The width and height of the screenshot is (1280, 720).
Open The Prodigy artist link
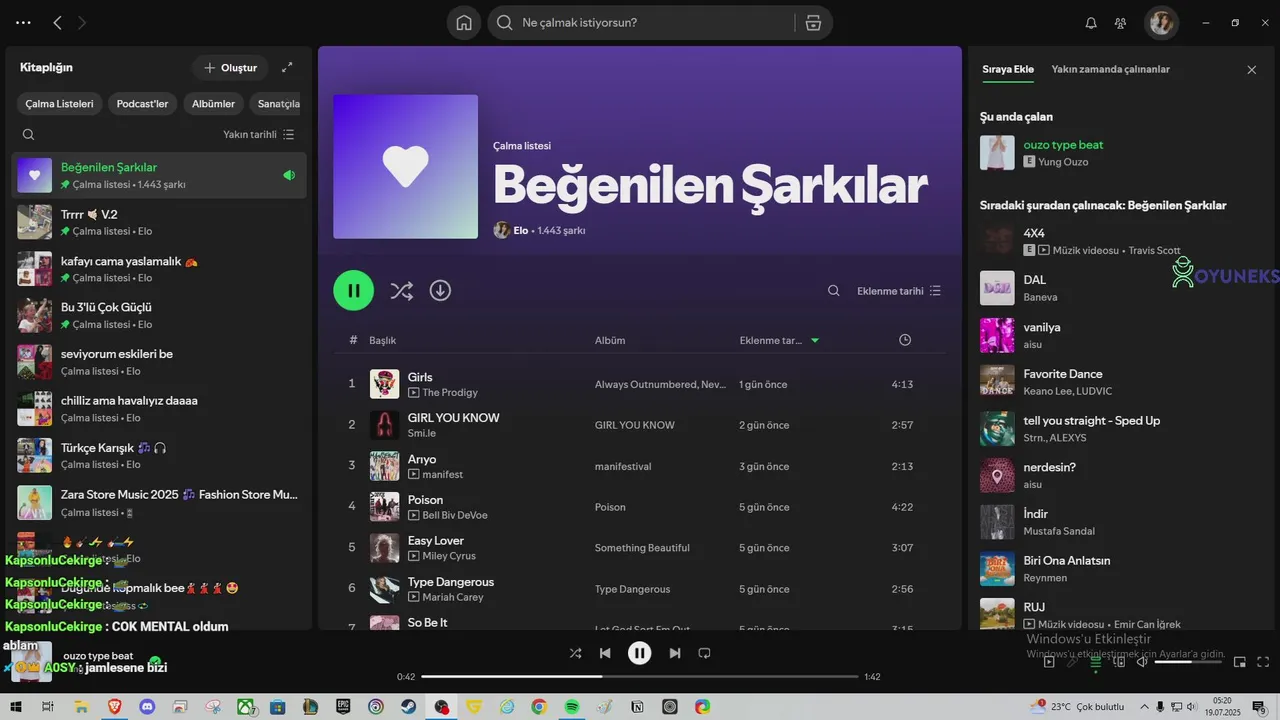coord(450,392)
